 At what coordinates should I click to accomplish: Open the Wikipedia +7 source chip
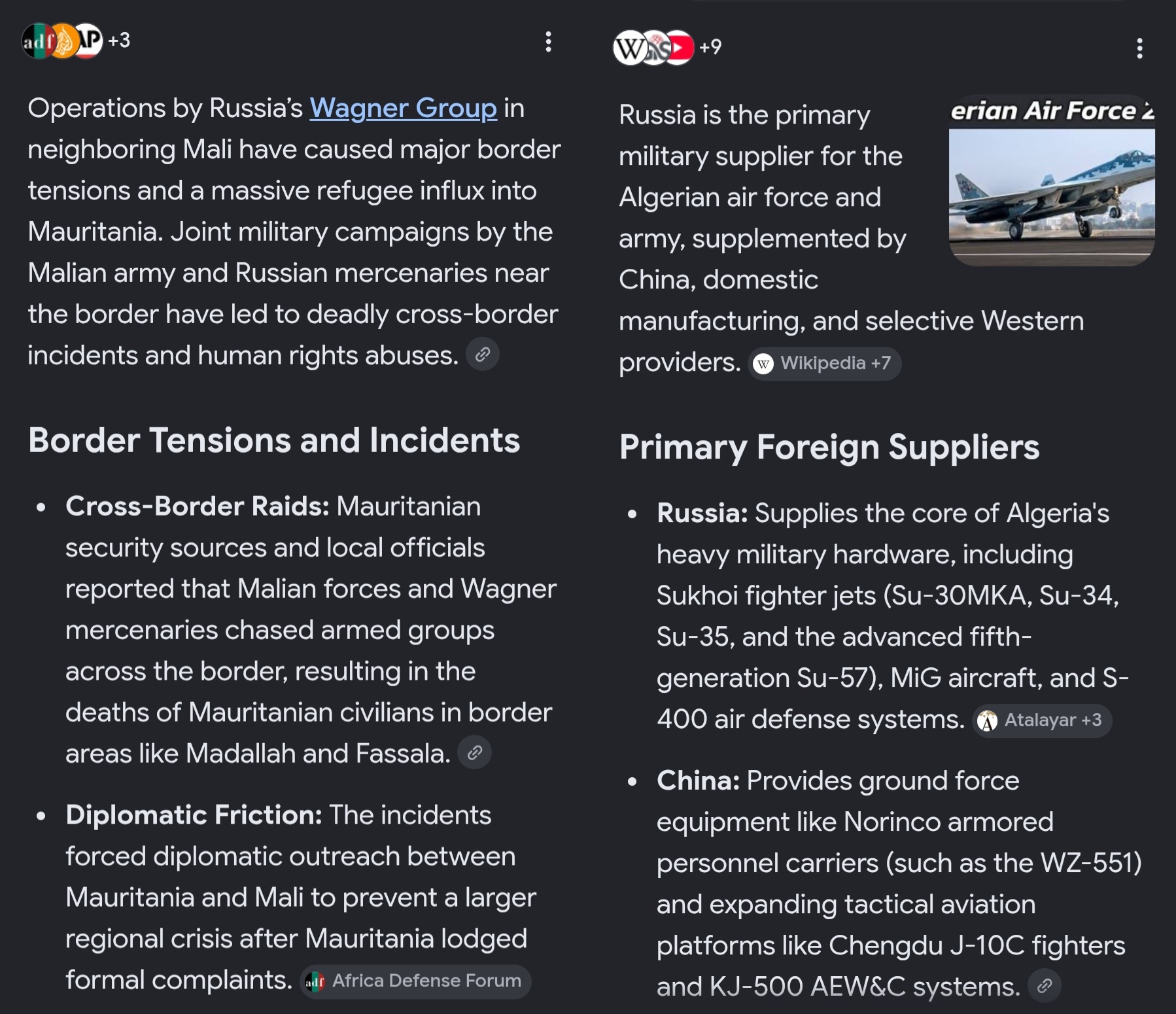tap(825, 363)
